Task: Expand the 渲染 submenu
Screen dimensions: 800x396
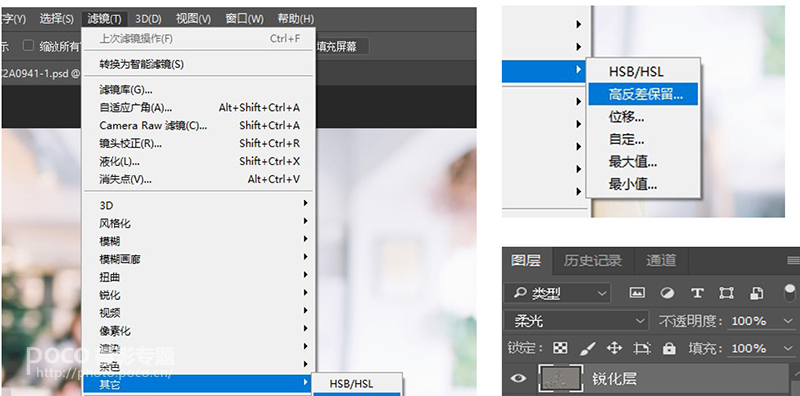Action: pyautogui.click(x=198, y=349)
